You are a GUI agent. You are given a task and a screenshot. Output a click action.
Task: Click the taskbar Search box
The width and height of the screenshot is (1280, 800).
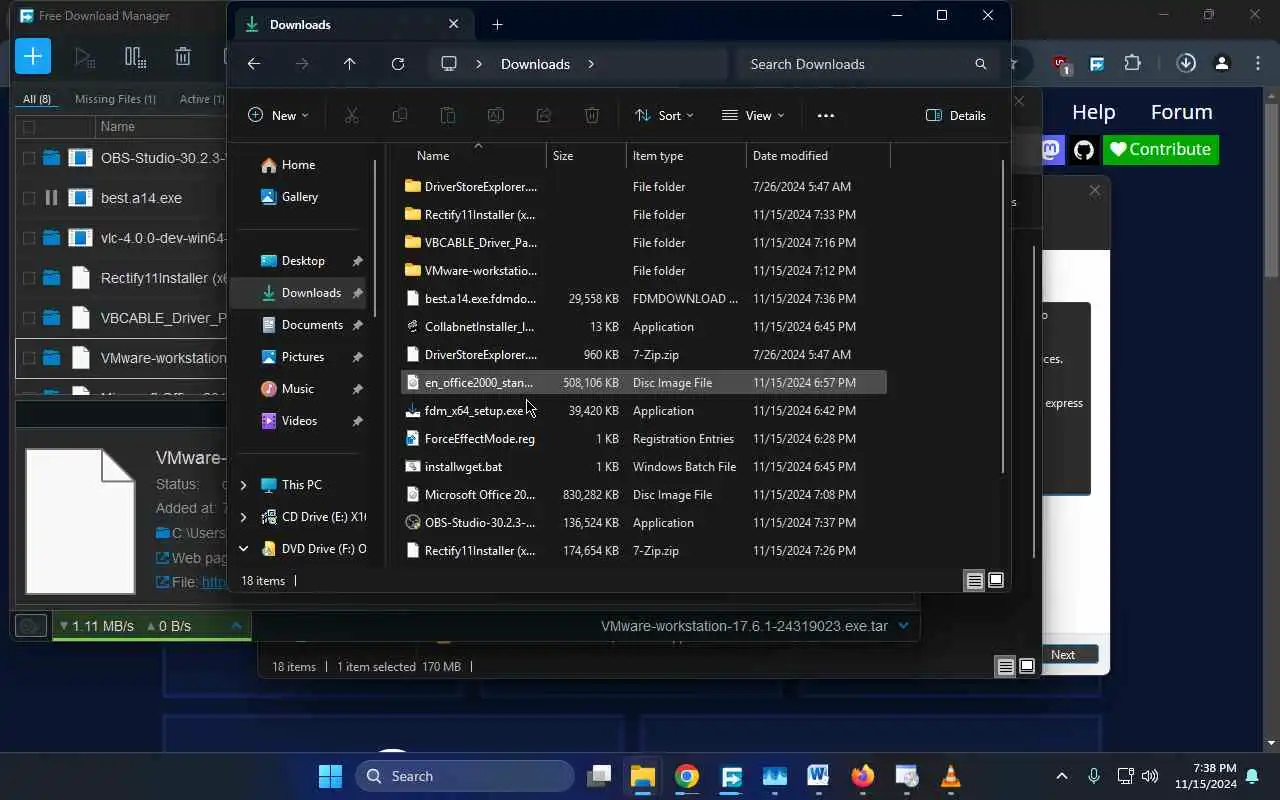coord(465,776)
